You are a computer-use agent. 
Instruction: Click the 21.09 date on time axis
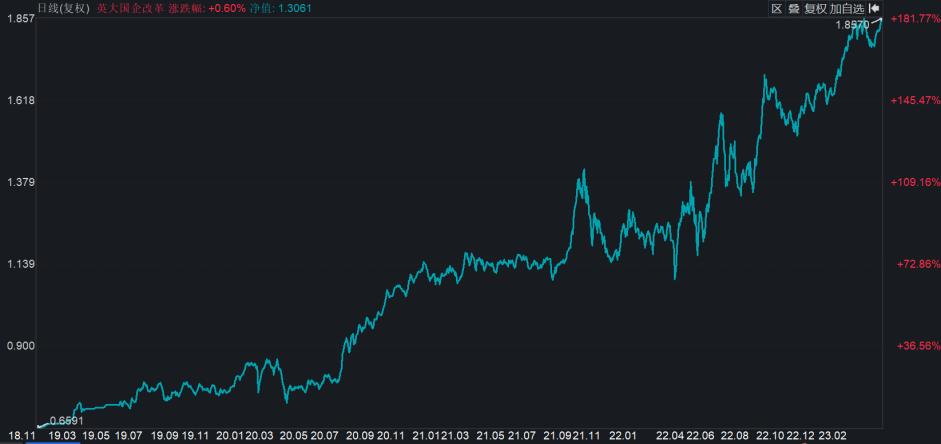coord(560,434)
